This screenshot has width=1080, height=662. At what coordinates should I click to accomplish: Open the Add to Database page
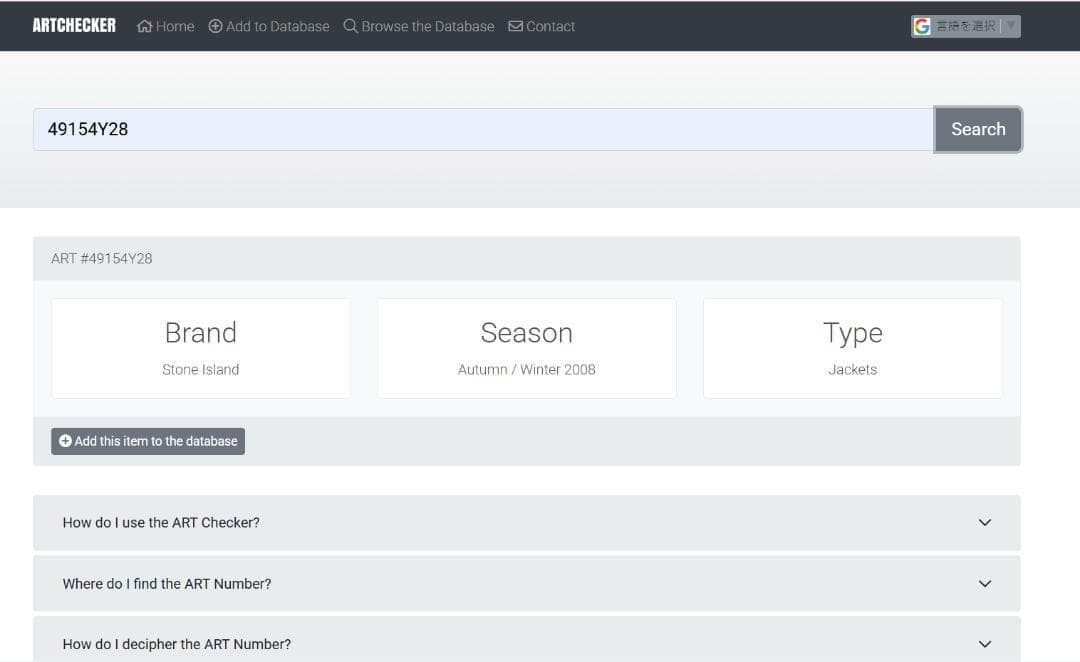coord(277,26)
